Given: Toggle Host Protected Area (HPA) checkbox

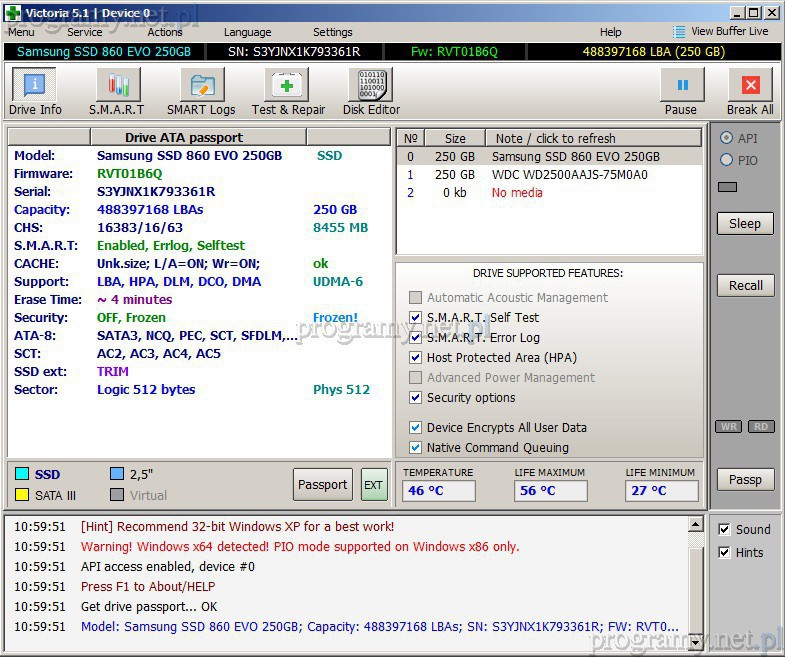Looking at the screenshot, I should [416, 358].
